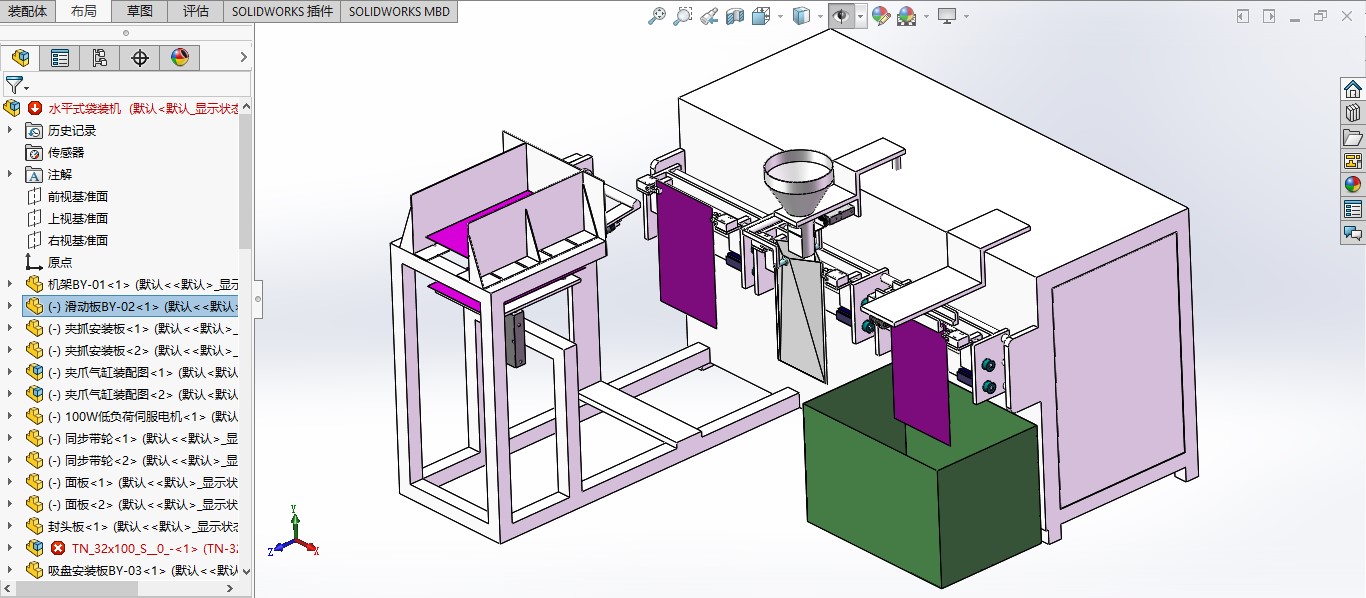1366x598 pixels.
Task: Open the SOLIDWORKS Forum task pane
Action: pos(1353,233)
